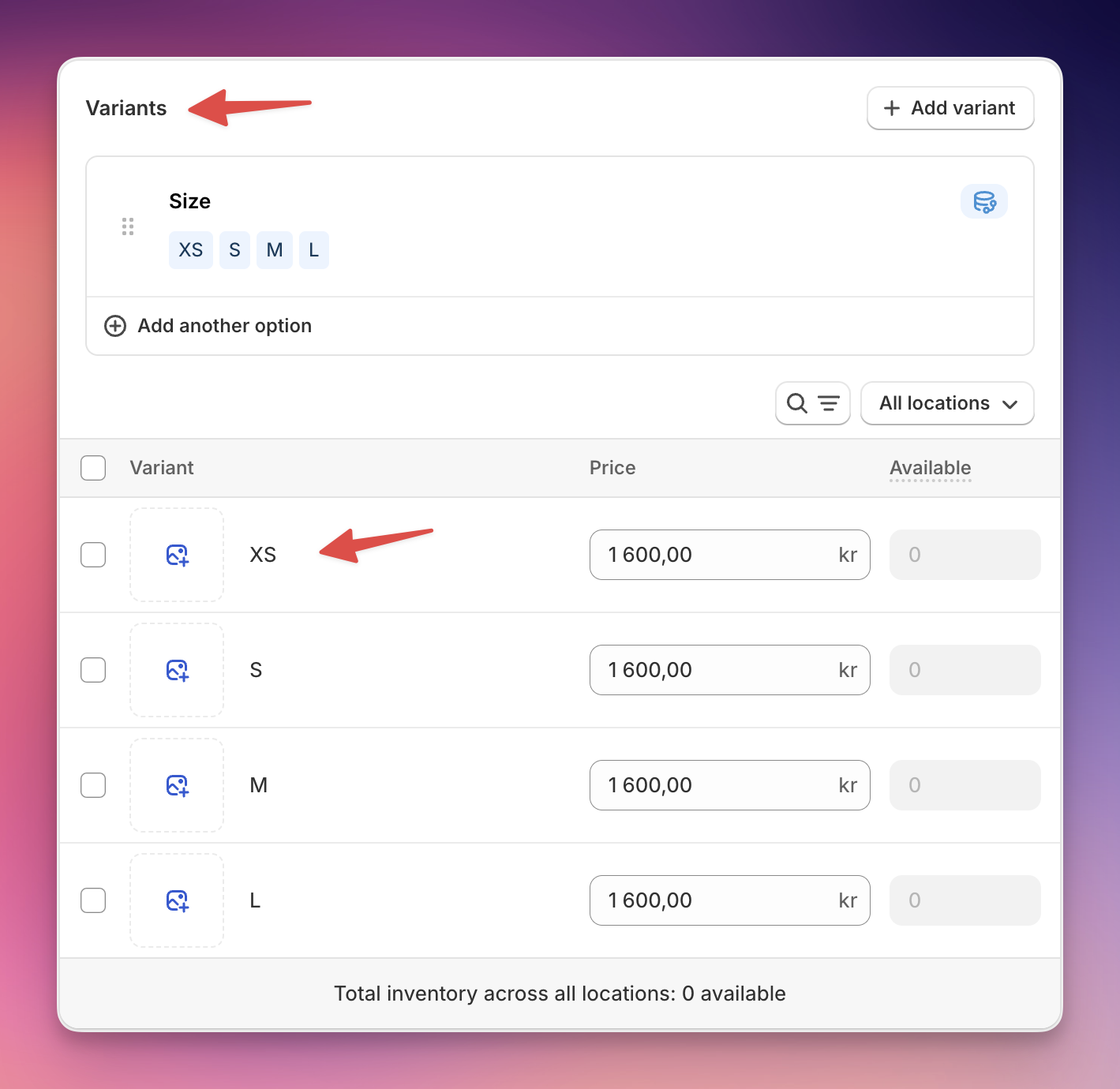Check the XS variant checkbox
Viewport: 1120px width, 1089px height.
[x=93, y=555]
